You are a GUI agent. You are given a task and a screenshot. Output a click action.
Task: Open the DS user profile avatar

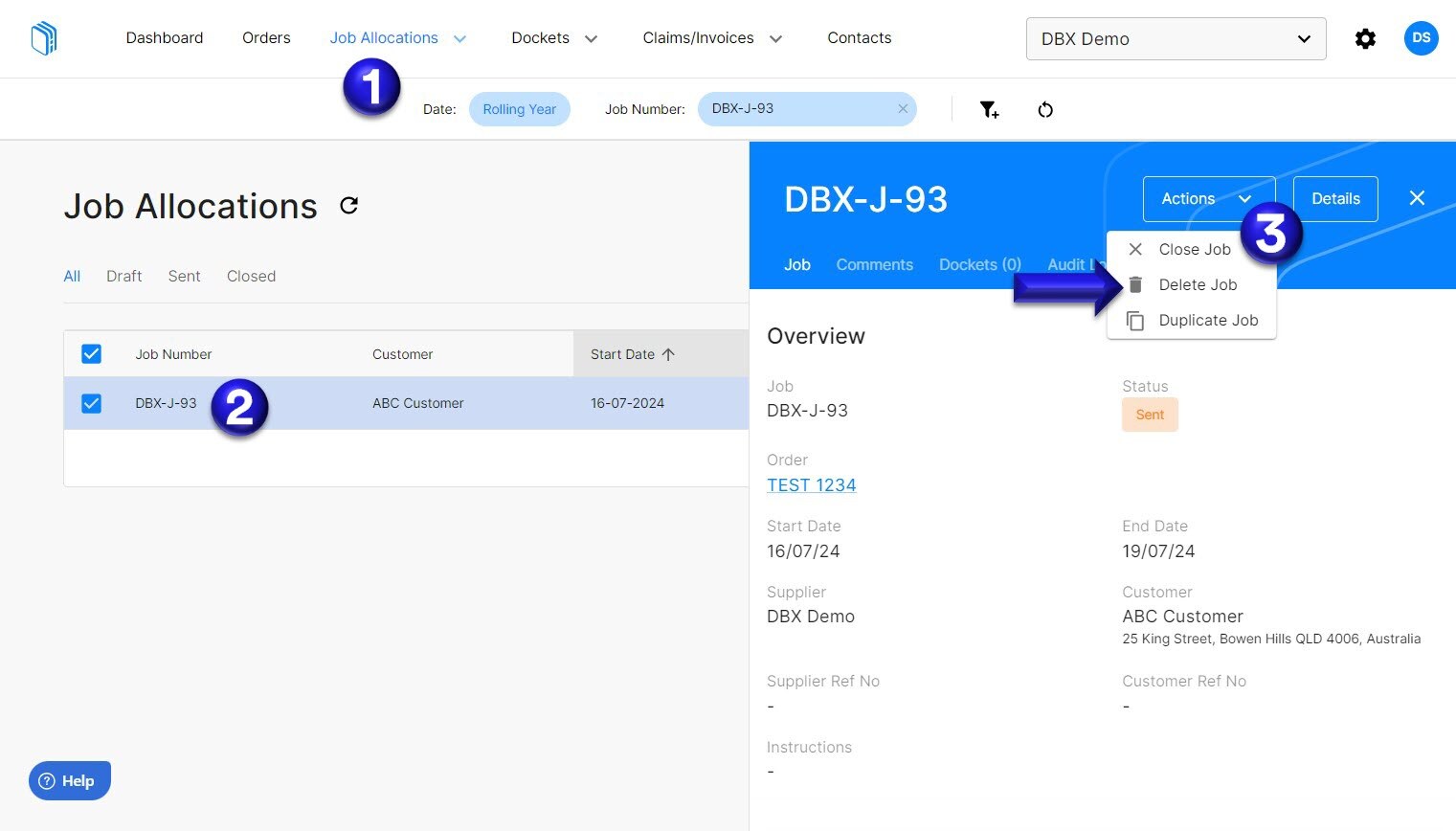pos(1421,38)
